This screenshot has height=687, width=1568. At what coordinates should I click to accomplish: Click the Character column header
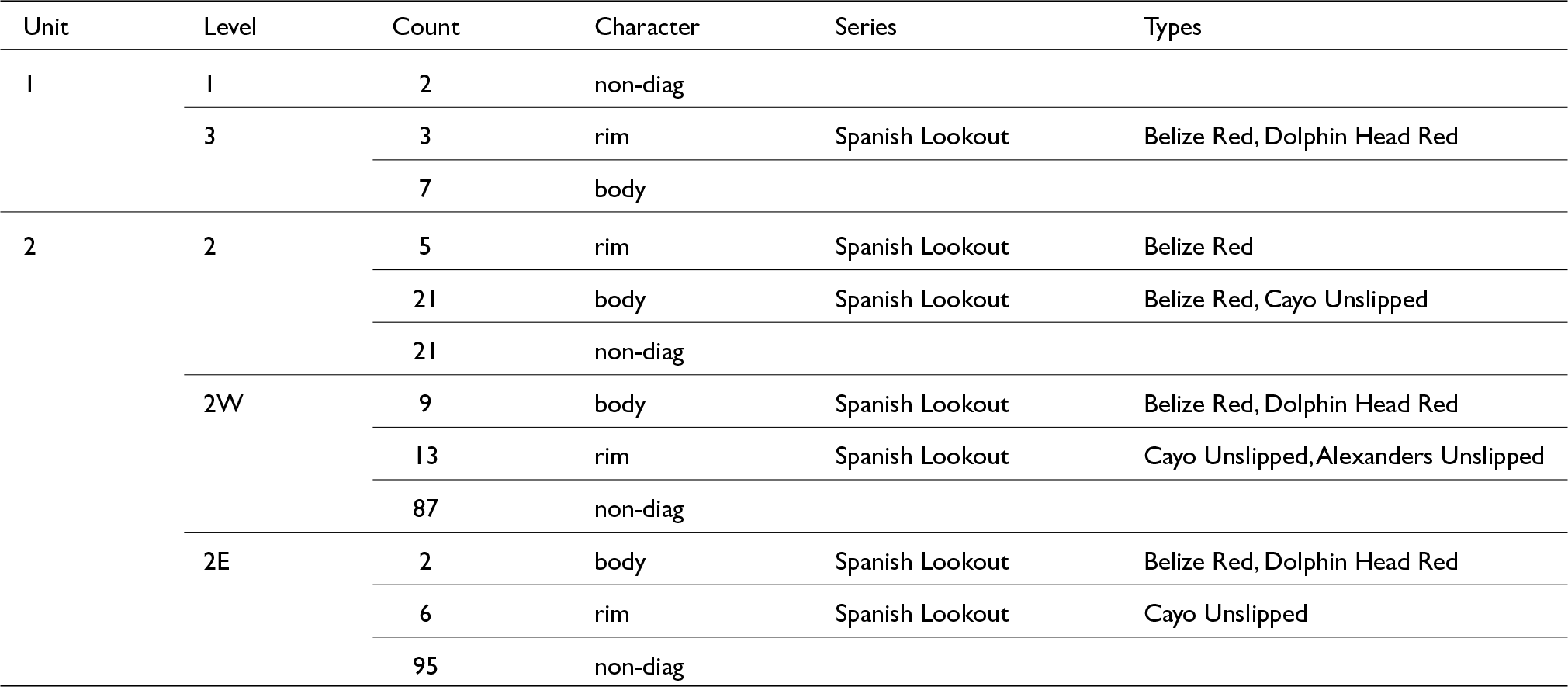pos(646,27)
